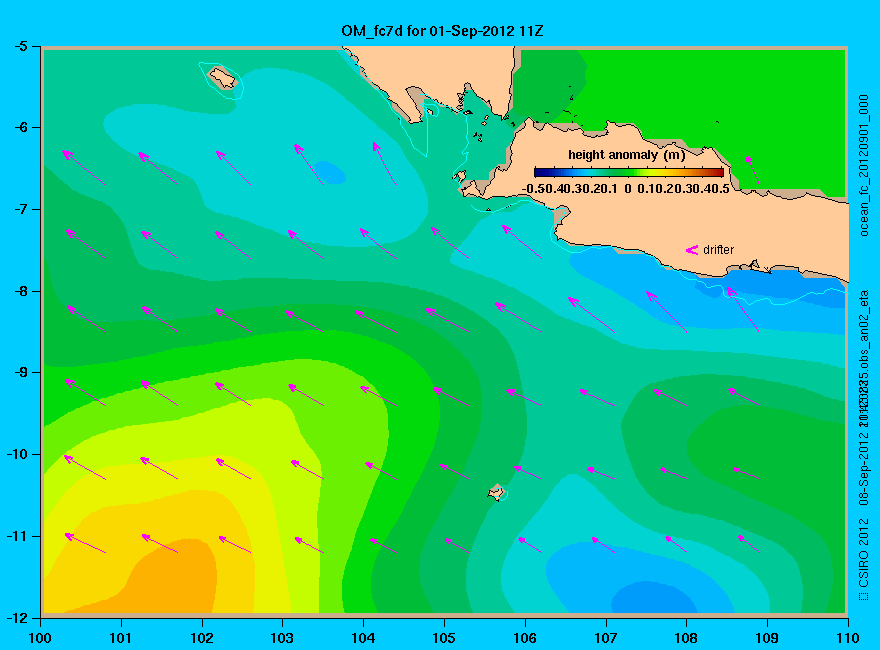Click the y-axis tick label -9

point(20,373)
